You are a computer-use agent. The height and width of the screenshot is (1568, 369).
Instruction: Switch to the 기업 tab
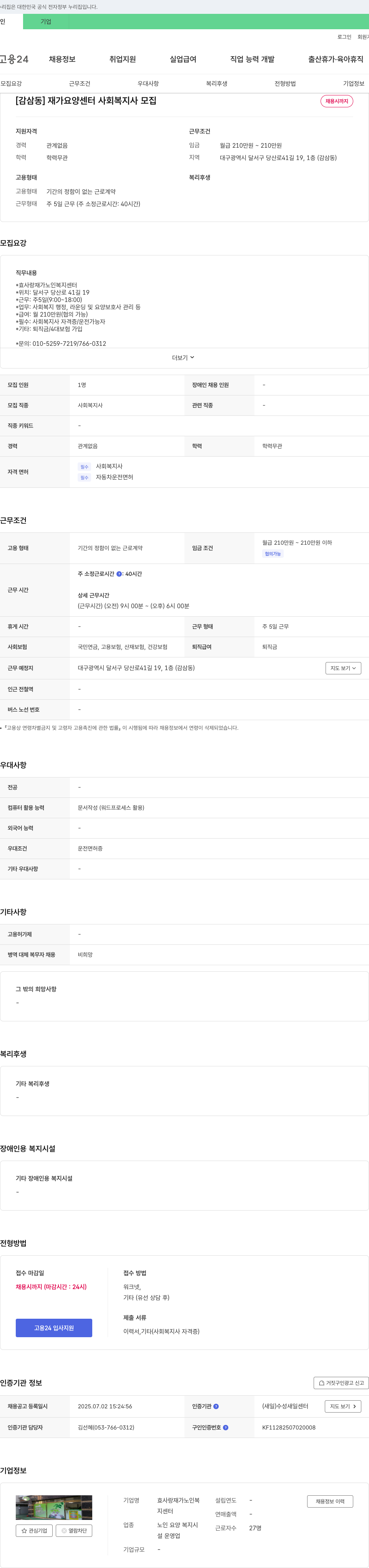(x=46, y=21)
